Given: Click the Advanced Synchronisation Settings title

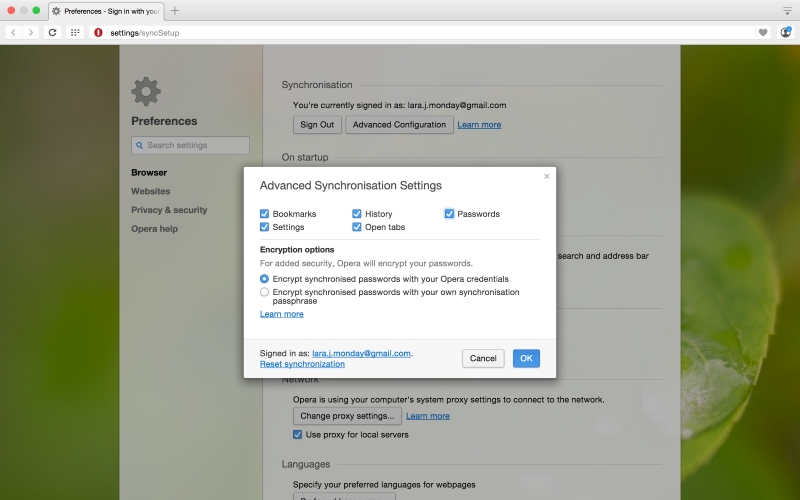Looking at the screenshot, I should (351, 186).
